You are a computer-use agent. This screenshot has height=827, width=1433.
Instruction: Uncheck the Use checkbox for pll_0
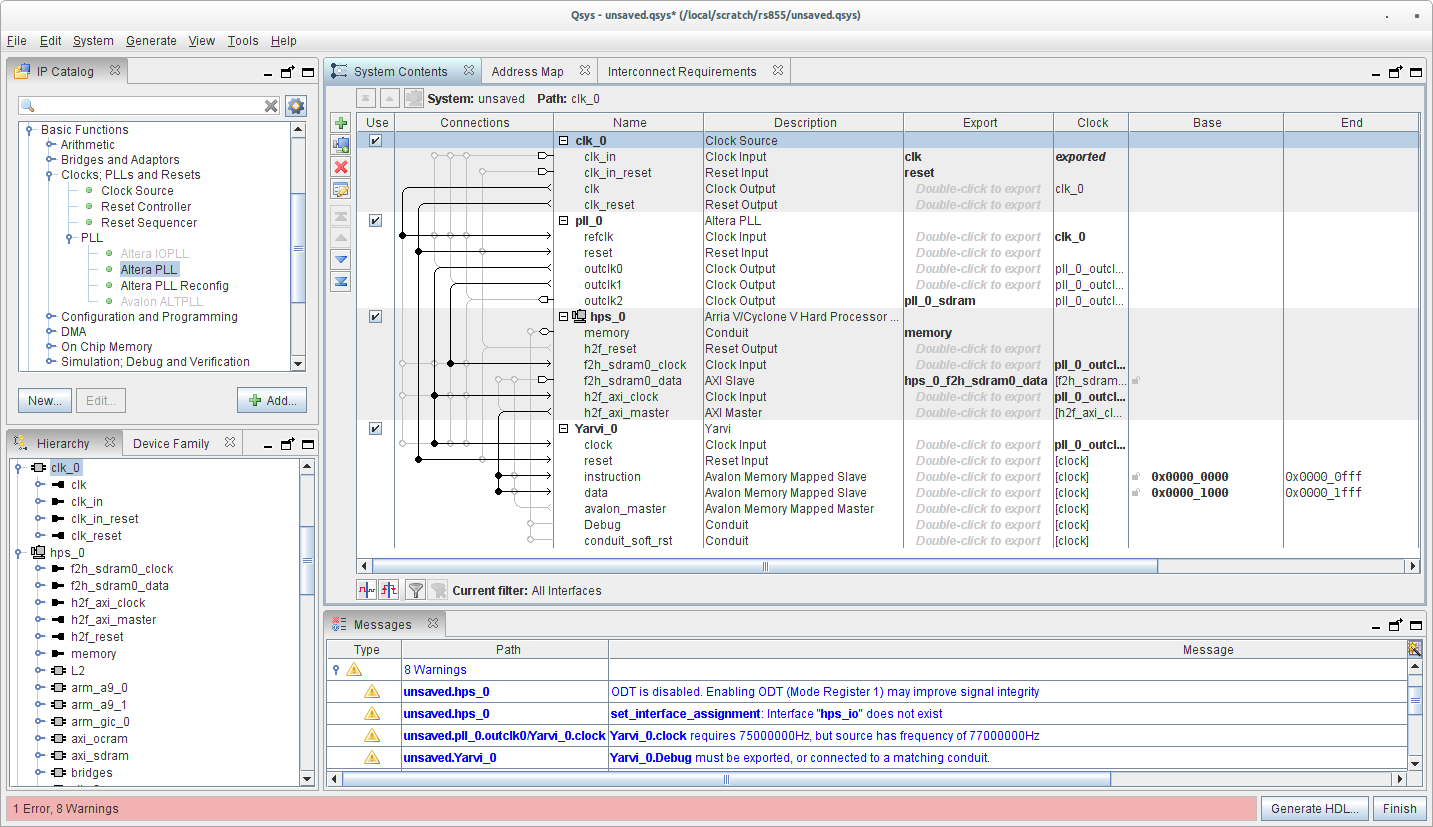(x=375, y=221)
